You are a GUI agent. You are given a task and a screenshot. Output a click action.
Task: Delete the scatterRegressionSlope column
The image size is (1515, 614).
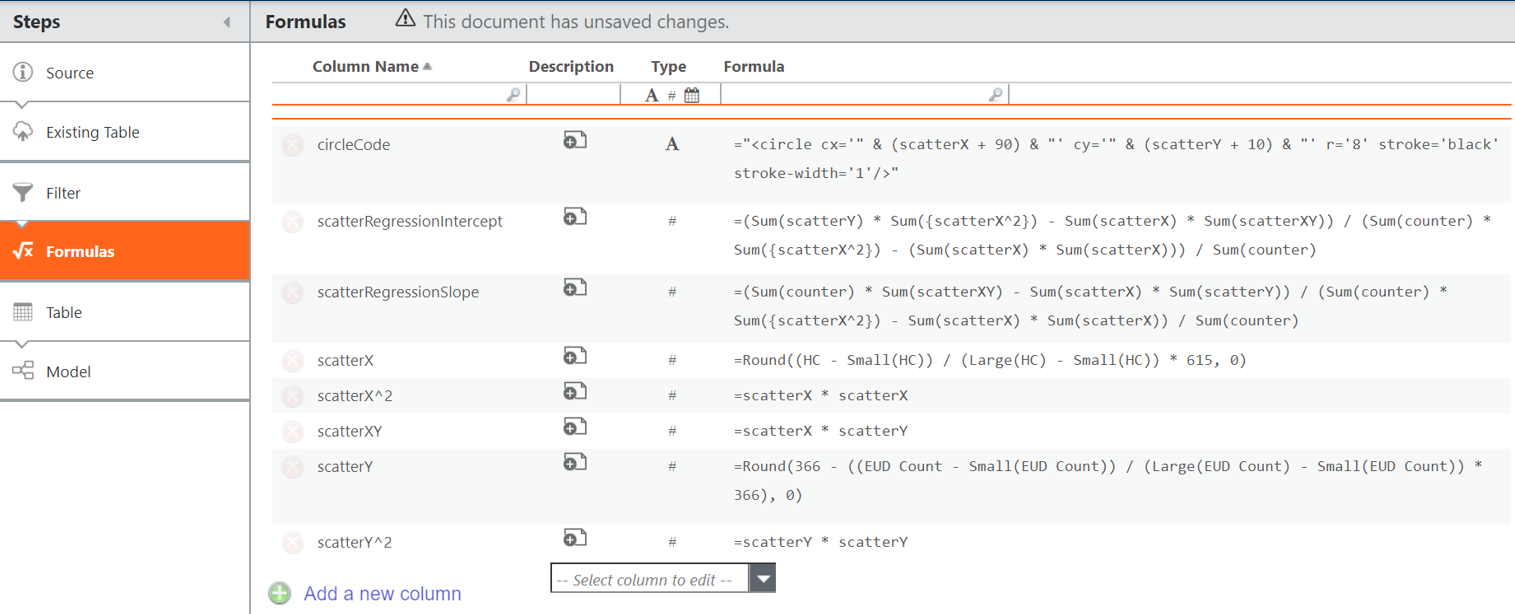click(x=292, y=292)
